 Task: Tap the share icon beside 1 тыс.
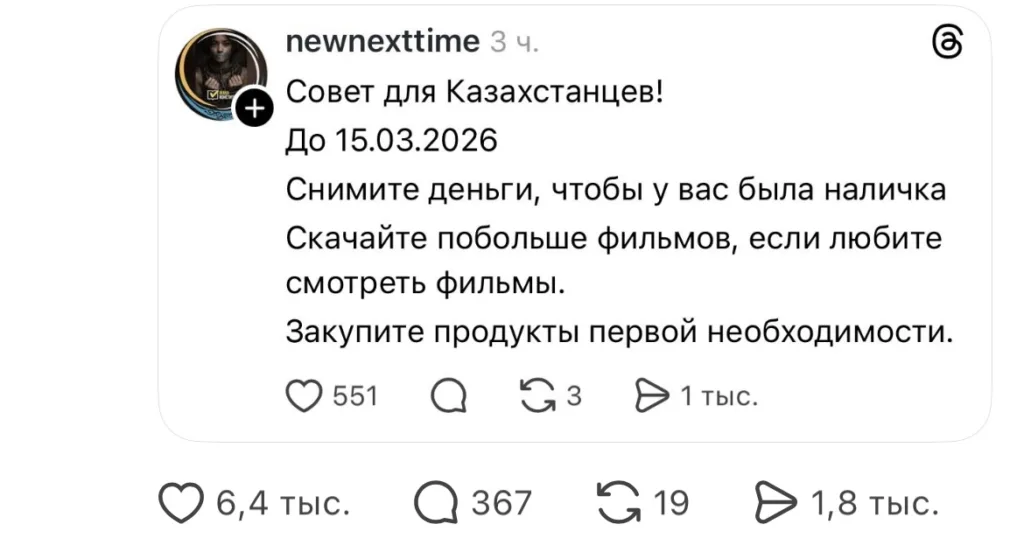(653, 397)
